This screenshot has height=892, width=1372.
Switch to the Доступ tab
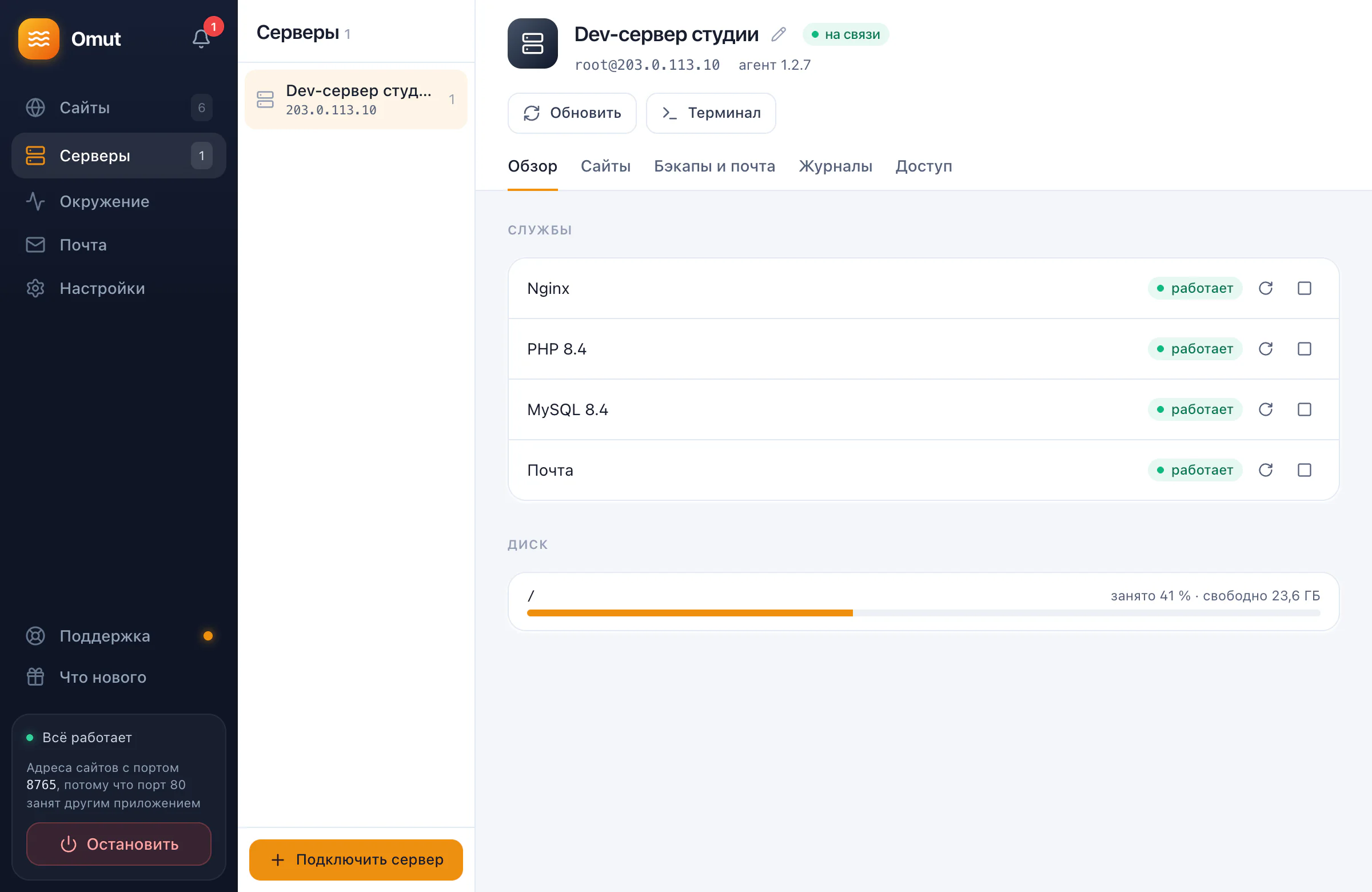[923, 166]
